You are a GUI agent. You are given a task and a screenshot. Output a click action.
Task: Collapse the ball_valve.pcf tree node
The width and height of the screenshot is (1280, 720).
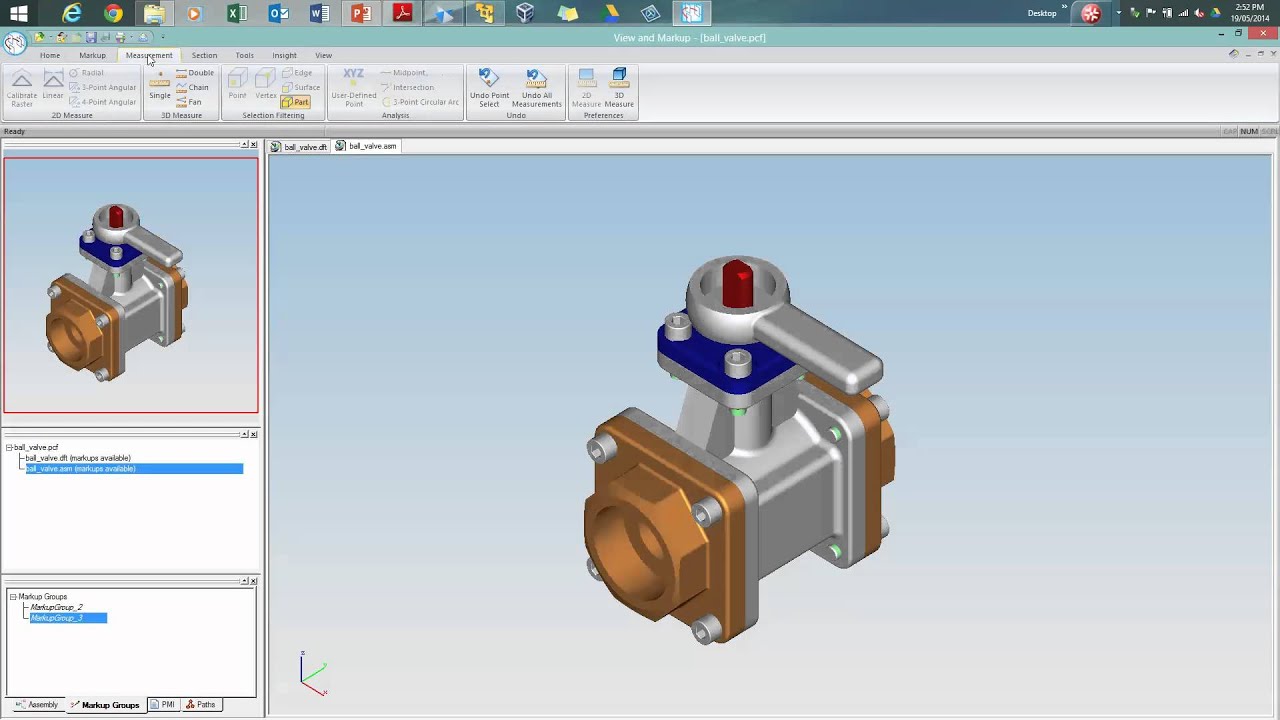pos(9,447)
